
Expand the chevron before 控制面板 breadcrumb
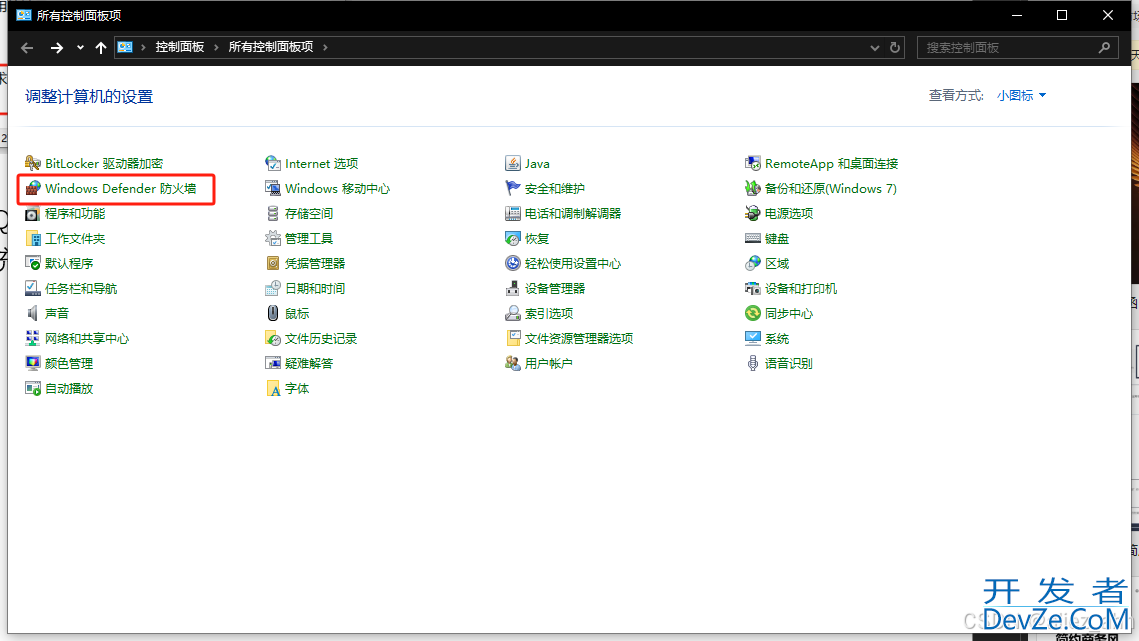[x=143, y=47]
